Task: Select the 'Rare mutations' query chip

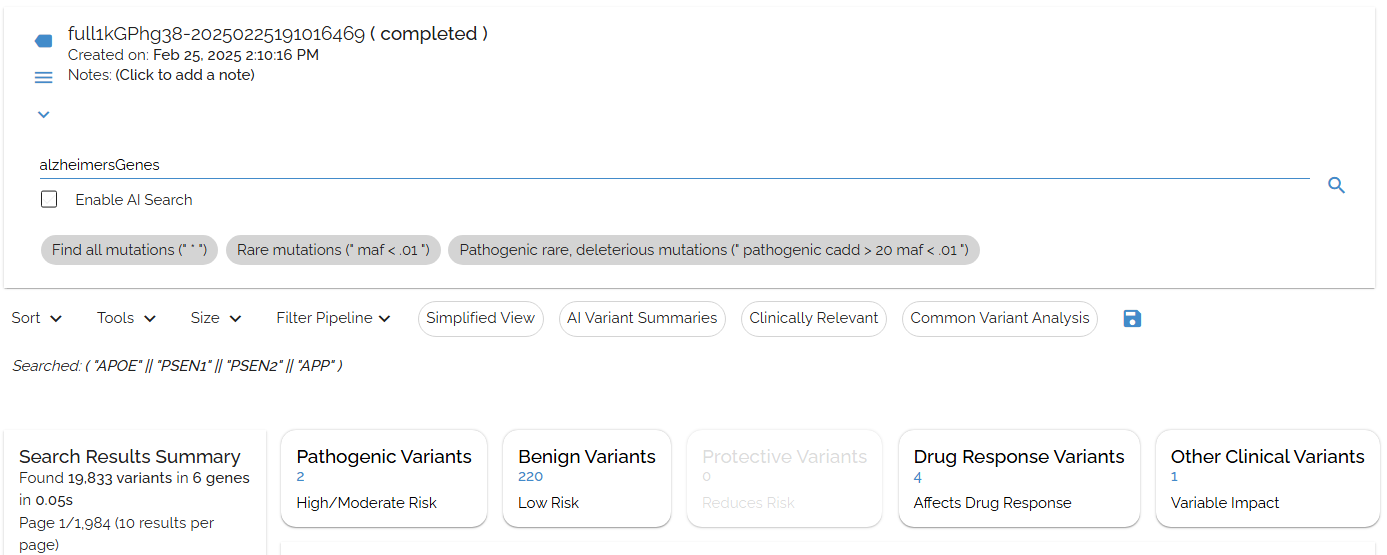Action: pyautogui.click(x=333, y=250)
